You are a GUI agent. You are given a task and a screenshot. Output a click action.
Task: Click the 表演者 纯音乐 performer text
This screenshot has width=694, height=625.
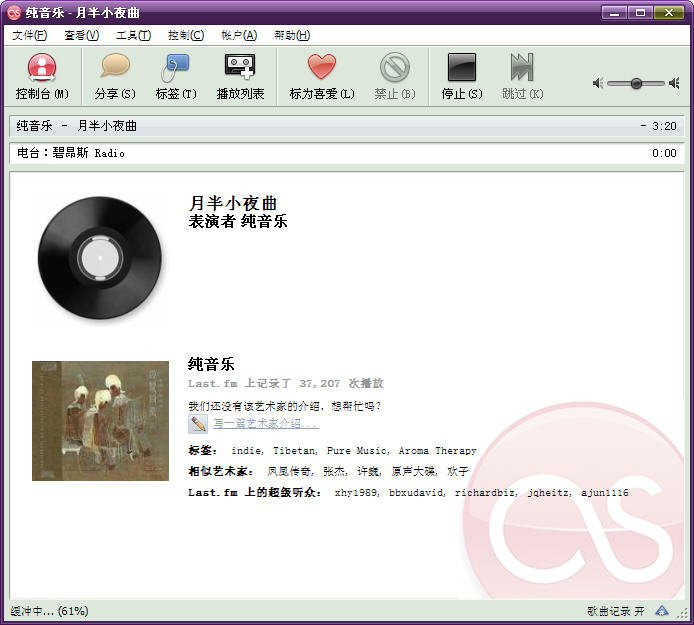(x=238, y=221)
